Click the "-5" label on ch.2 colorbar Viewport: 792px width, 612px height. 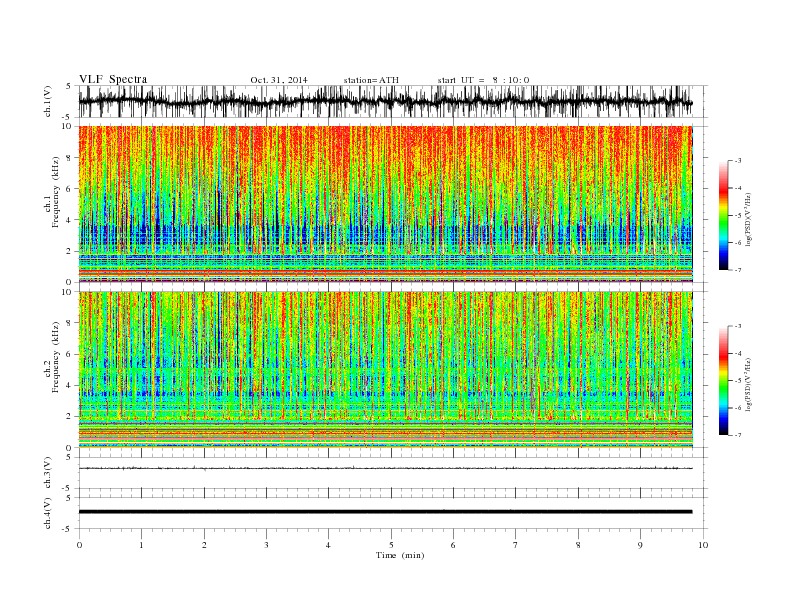[x=738, y=381]
